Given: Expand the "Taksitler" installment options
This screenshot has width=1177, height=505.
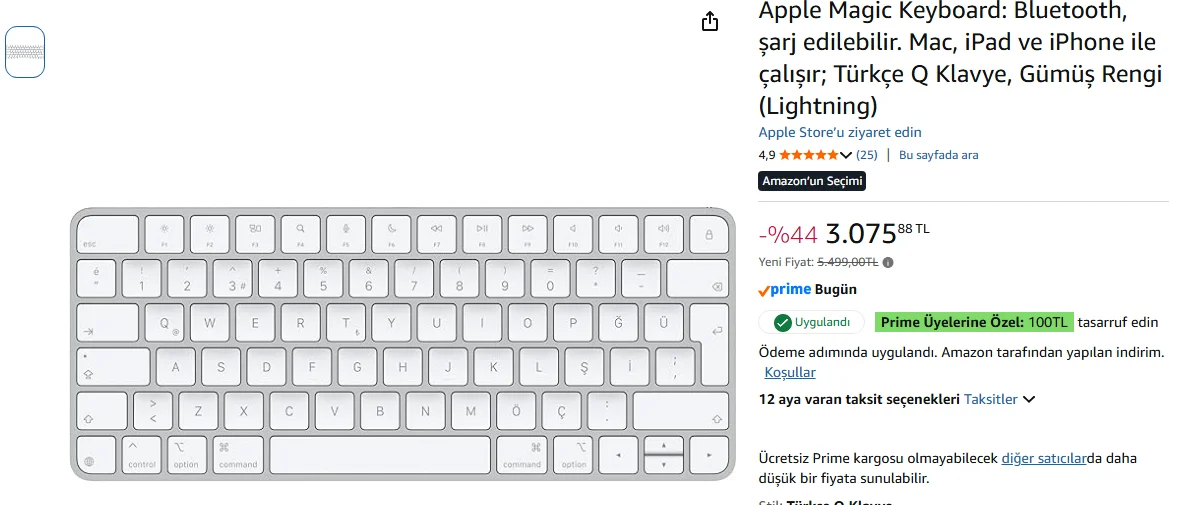Looking at the screenshot, I should pos(999,399).
